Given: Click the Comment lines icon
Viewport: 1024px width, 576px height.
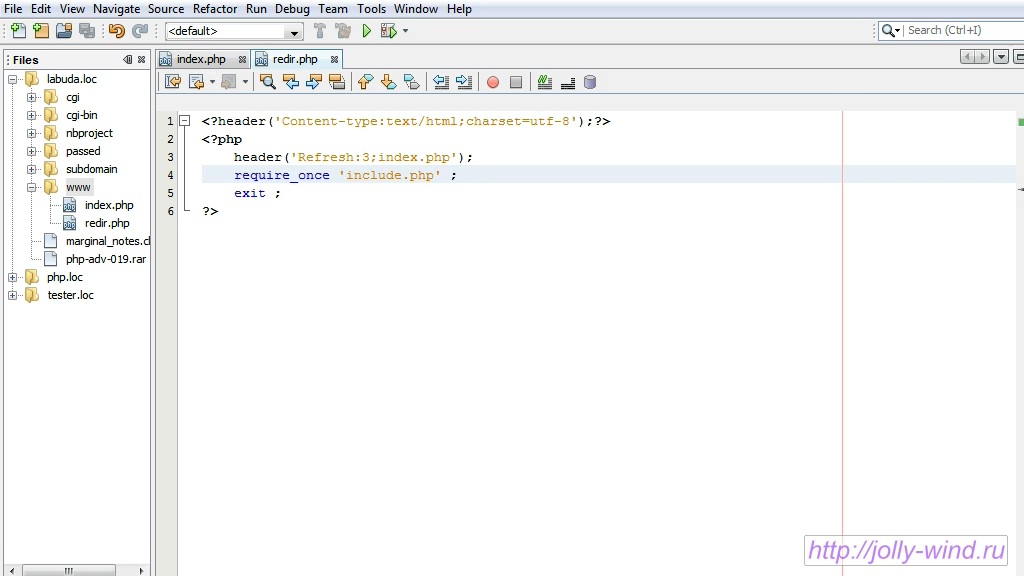Looking at the screenshot, I should pyautogui.click(x=545, y=82).
